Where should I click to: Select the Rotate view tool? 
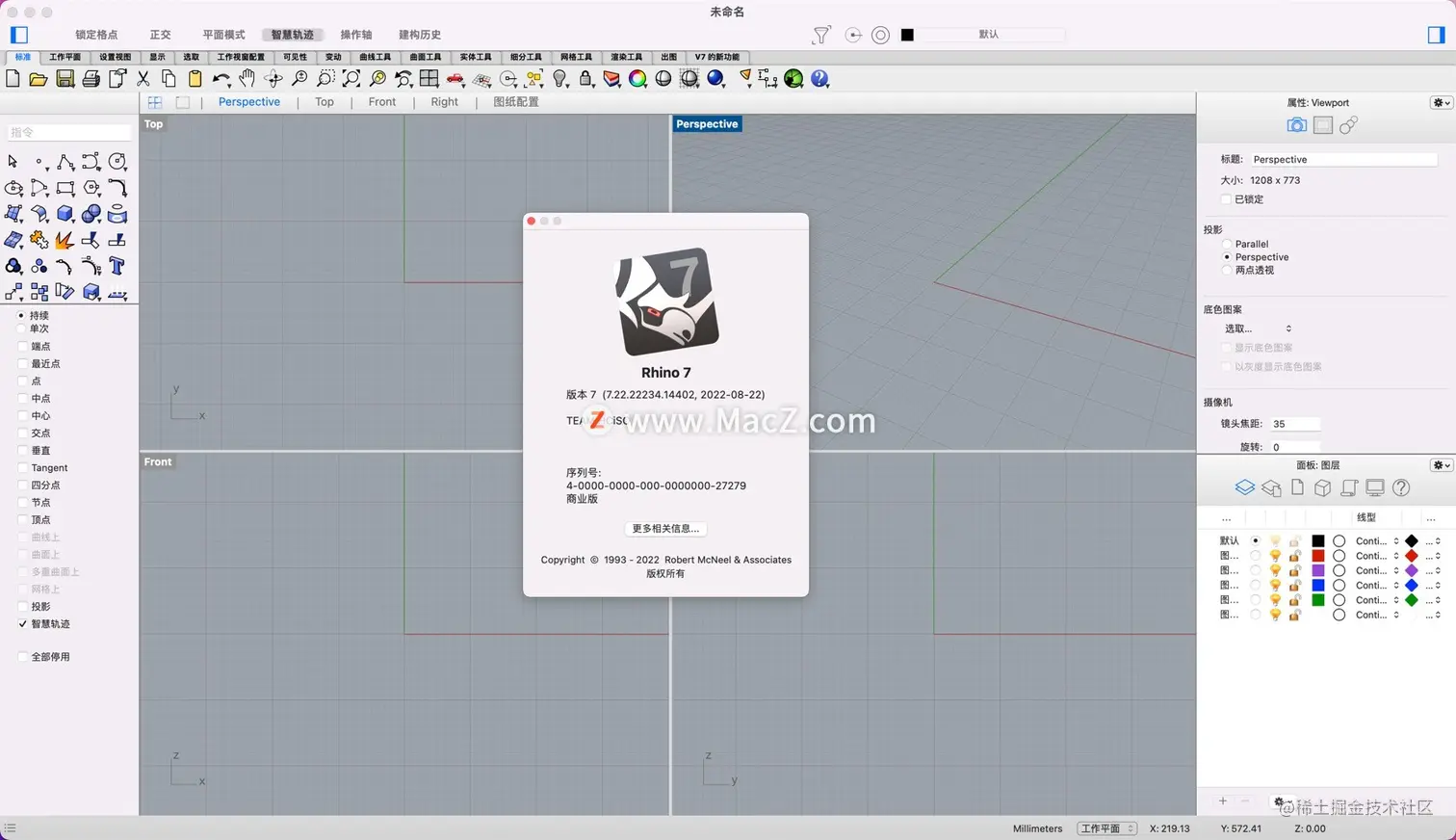click(x=273, y=79)
